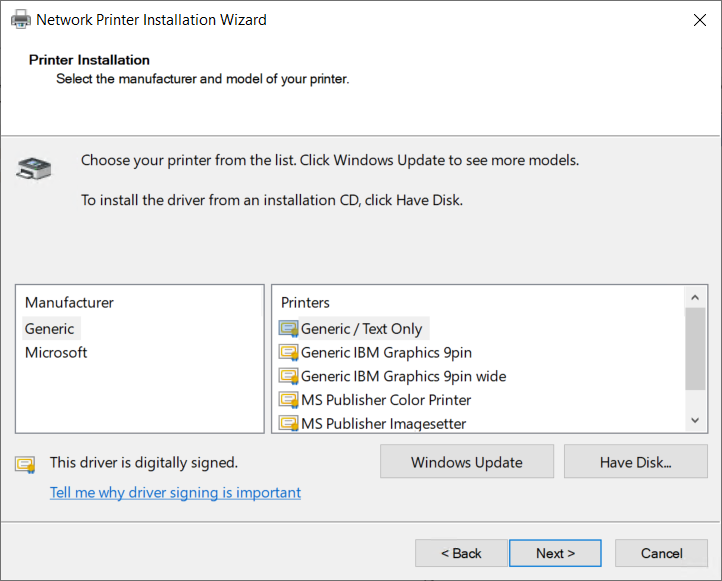The height and width of the screenshot is (581, 722).
Task: Return with the Back button
Action: 462,553
